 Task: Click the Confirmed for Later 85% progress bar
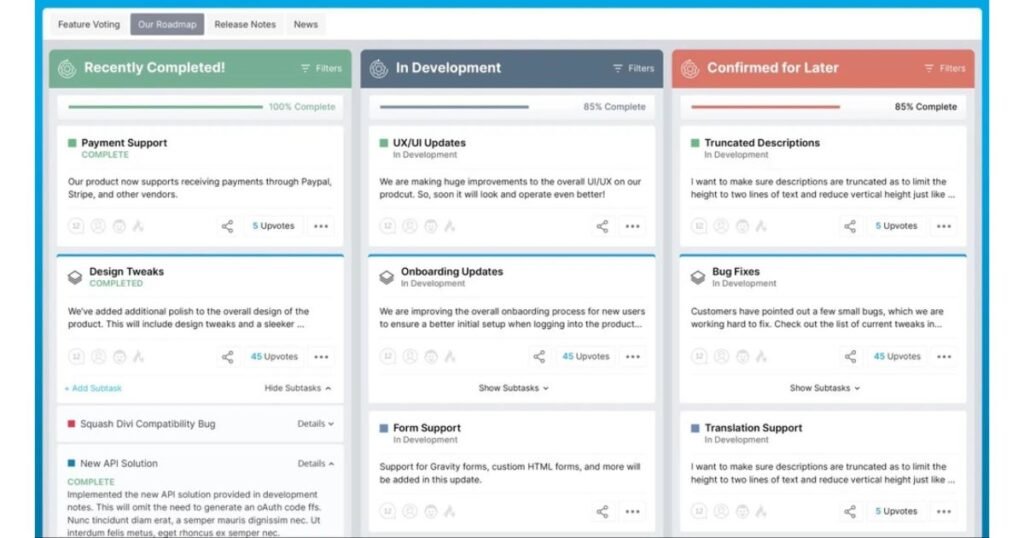765,106
